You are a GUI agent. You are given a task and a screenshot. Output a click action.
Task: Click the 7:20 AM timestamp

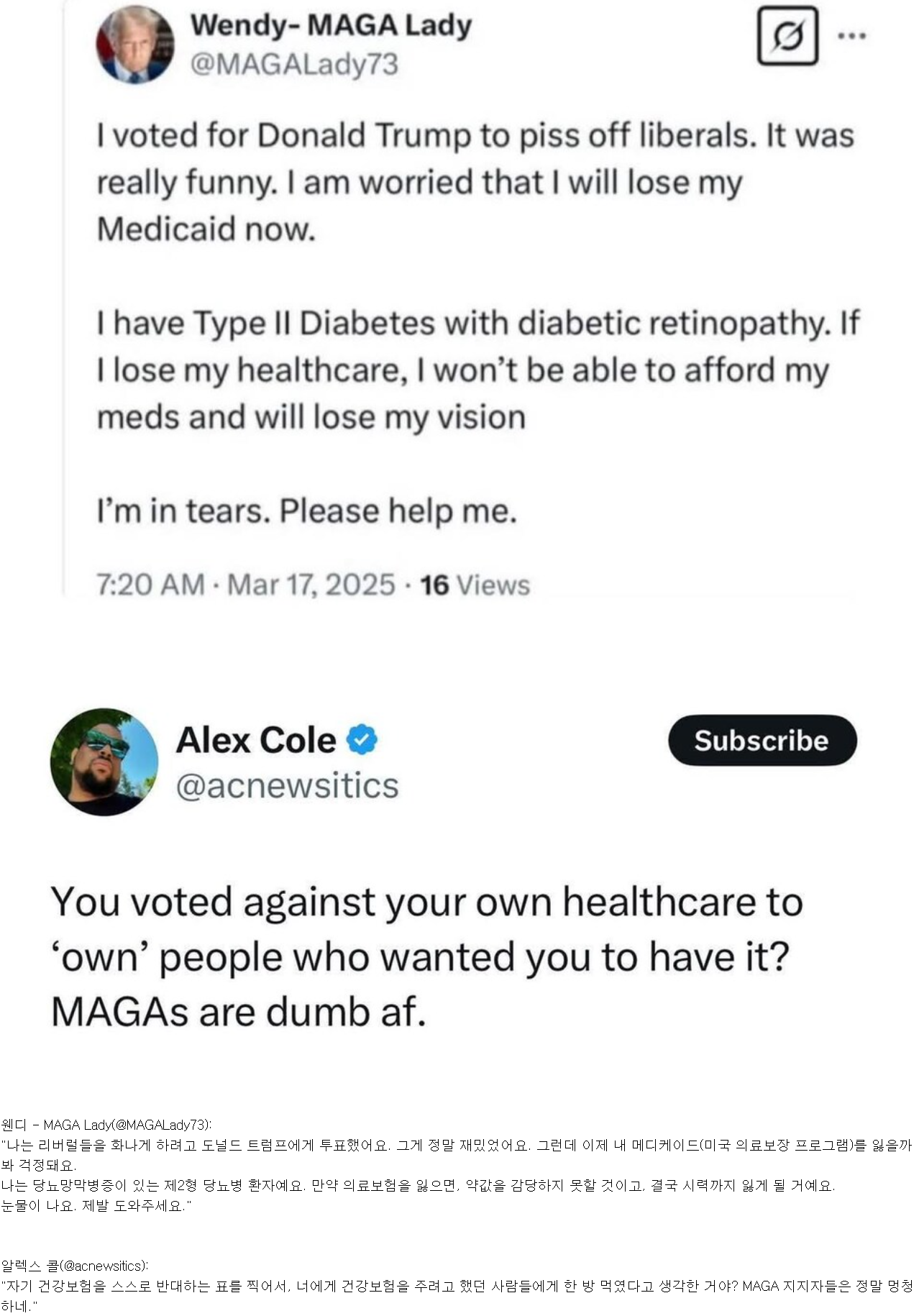click(x=151, y=585)
